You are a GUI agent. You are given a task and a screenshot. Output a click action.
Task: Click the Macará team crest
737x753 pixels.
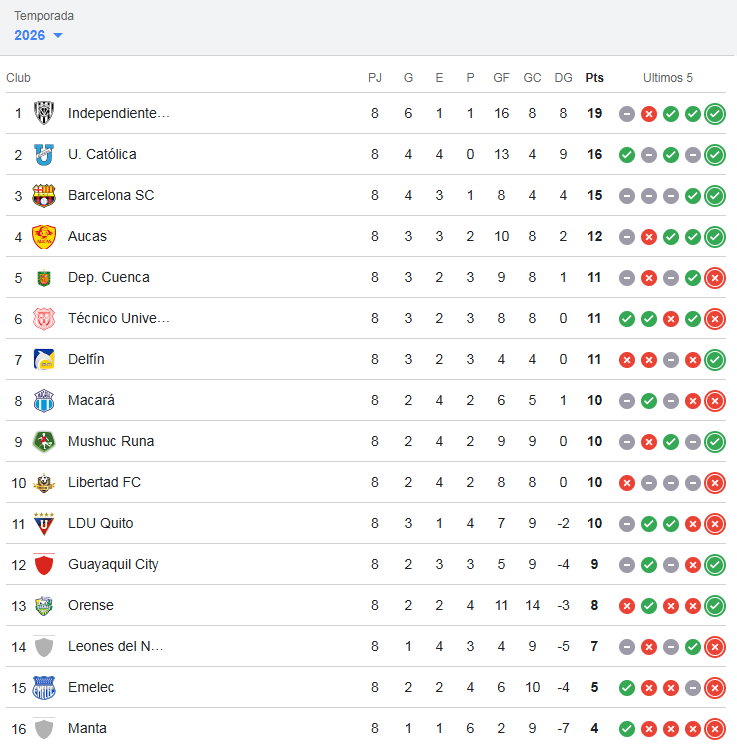pos(44,400)
